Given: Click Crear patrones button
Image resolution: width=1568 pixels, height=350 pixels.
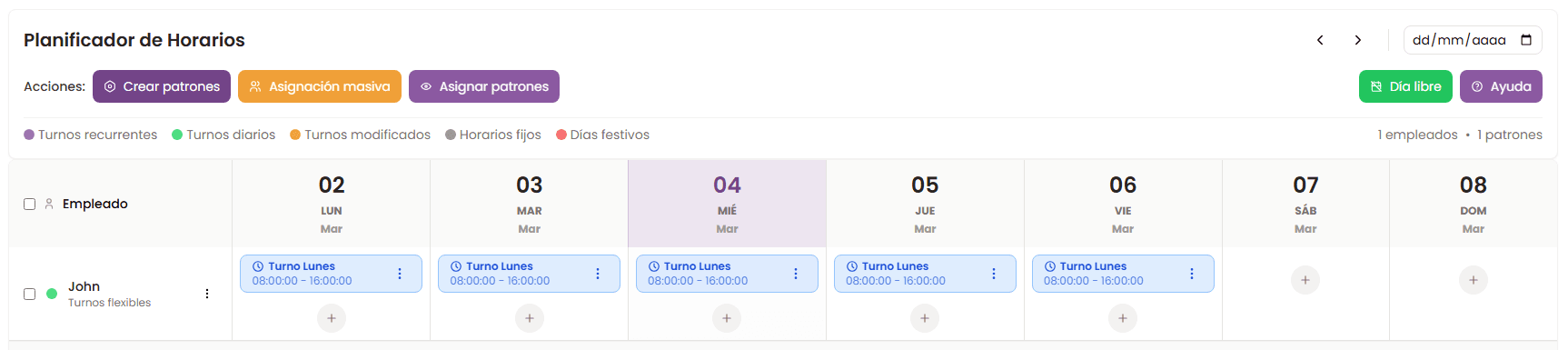Looking at the screenshot, I should pos(162,86).
